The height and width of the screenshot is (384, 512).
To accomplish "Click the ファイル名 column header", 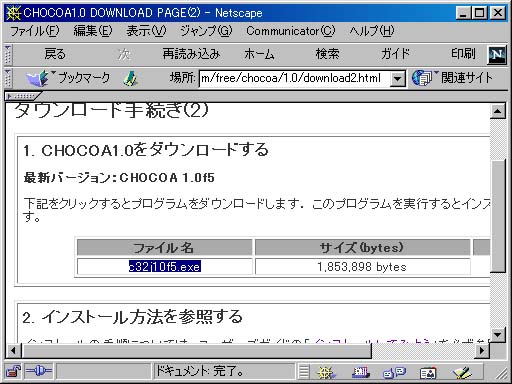I will [164, 248].
